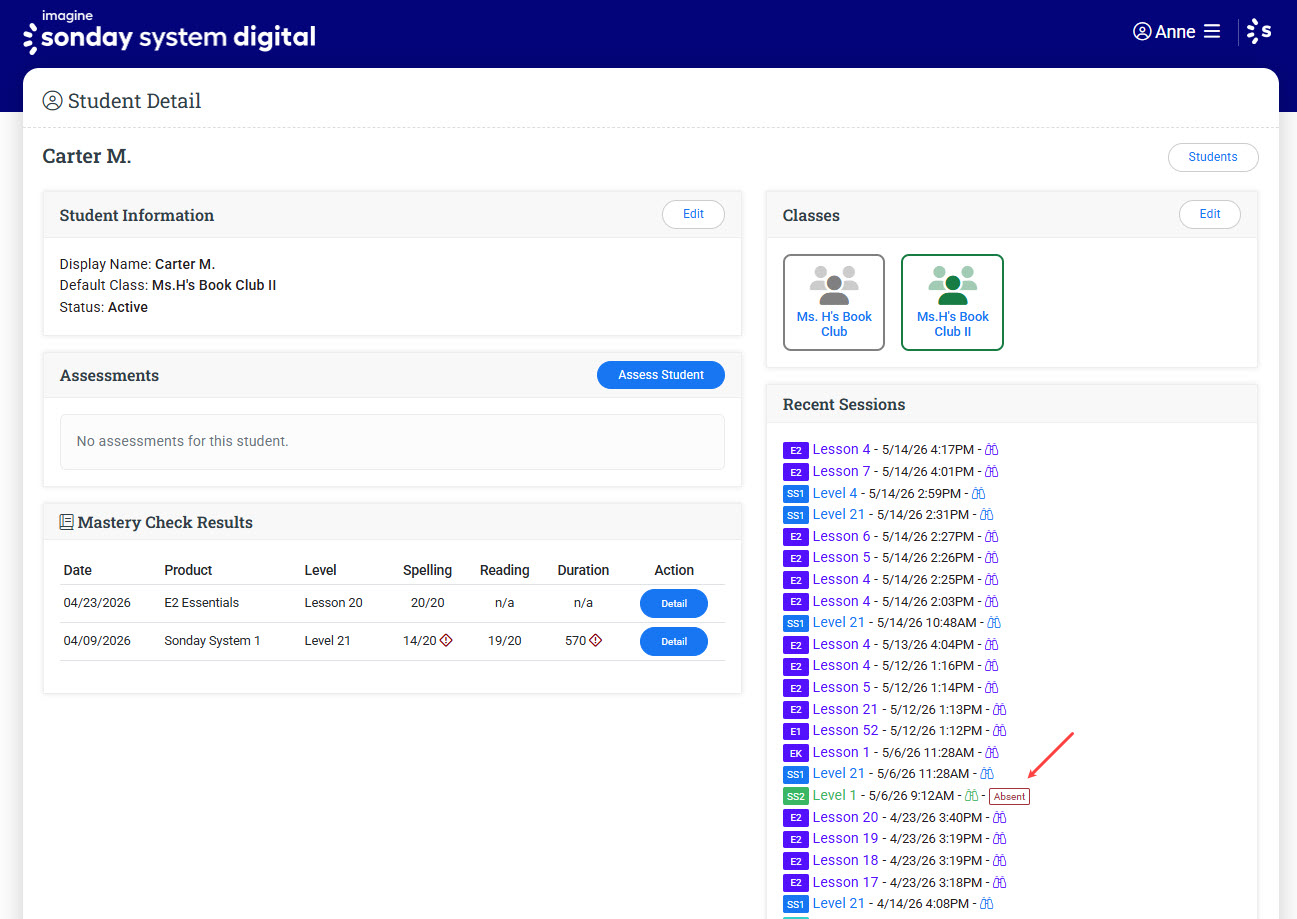The height and width of the screenshot is (919, 1297).
Task: Click the 04/23/2026 date cell
Action: coord(97,603)
